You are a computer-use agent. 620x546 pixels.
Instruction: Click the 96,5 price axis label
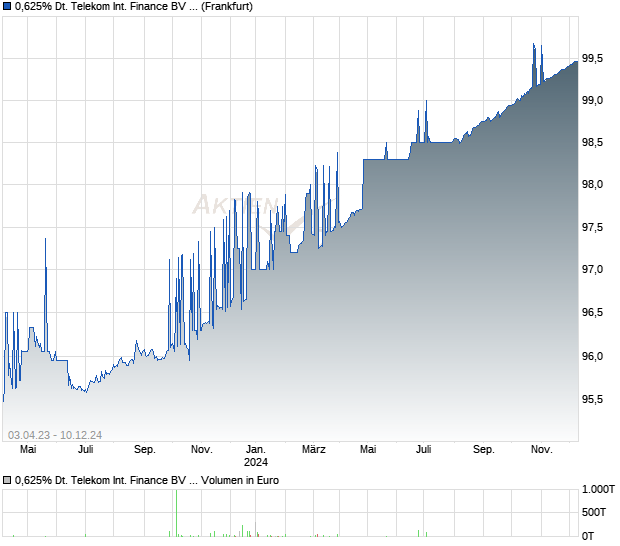coord(592,313)
